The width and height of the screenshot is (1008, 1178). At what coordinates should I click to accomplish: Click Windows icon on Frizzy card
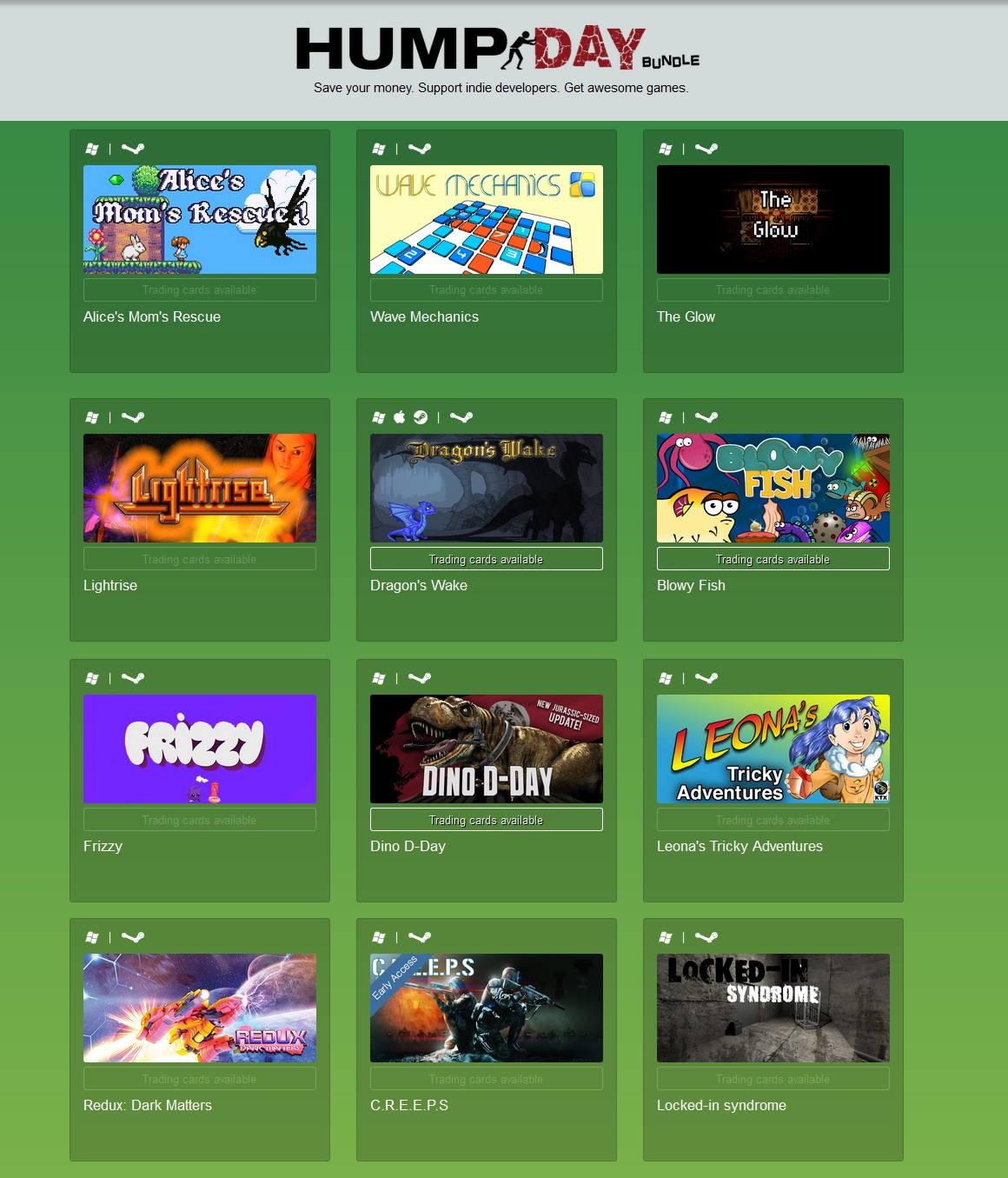click(92, 678)
